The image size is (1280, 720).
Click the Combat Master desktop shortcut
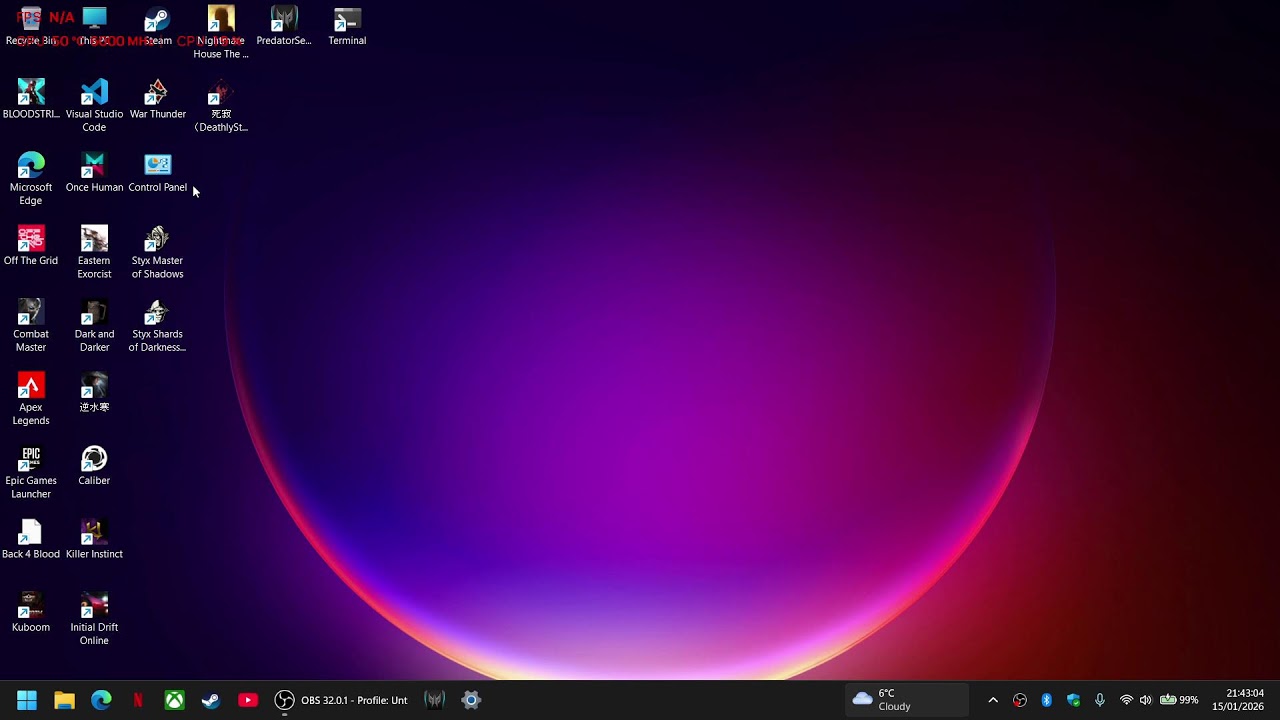[x=31, y=326]
